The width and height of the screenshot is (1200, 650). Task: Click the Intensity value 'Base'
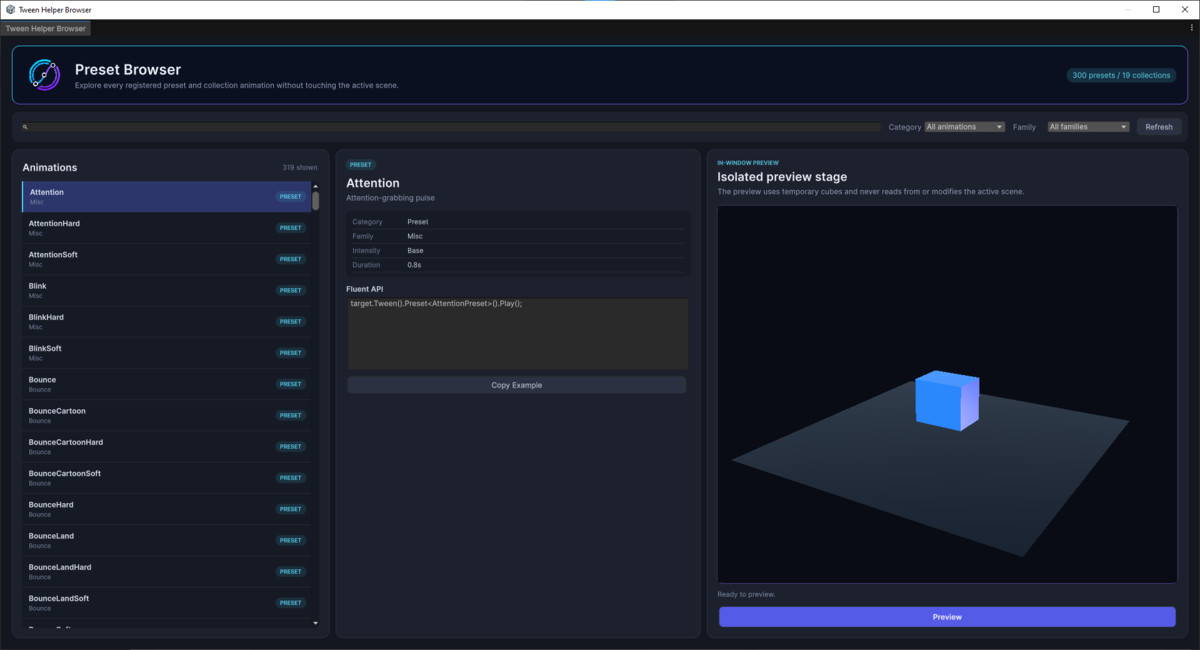pyautogui.click(x=415, y=250)
